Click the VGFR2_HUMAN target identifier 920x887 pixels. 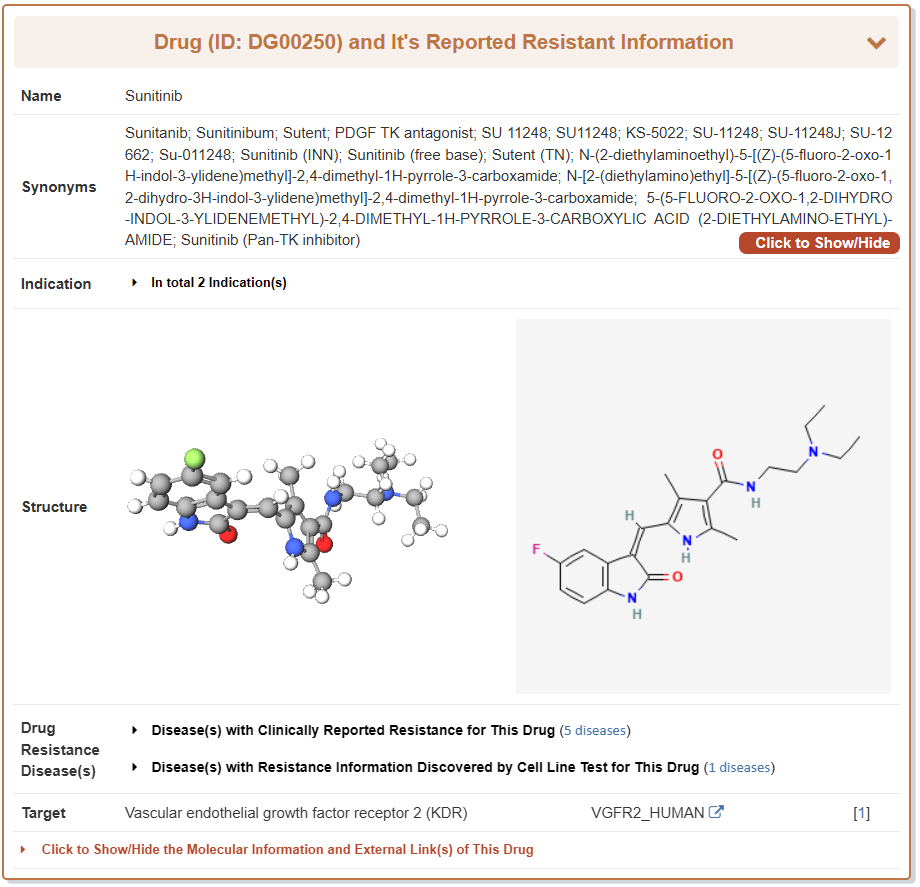coord(647,813)
